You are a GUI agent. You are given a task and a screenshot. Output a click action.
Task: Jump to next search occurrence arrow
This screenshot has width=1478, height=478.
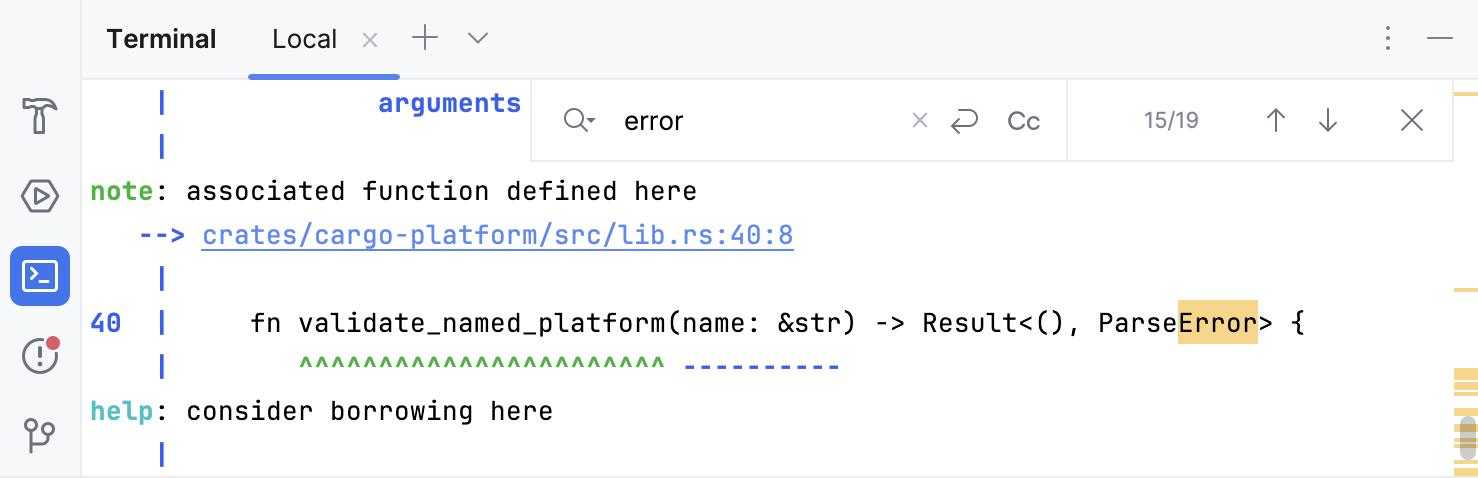(1328, 121)
